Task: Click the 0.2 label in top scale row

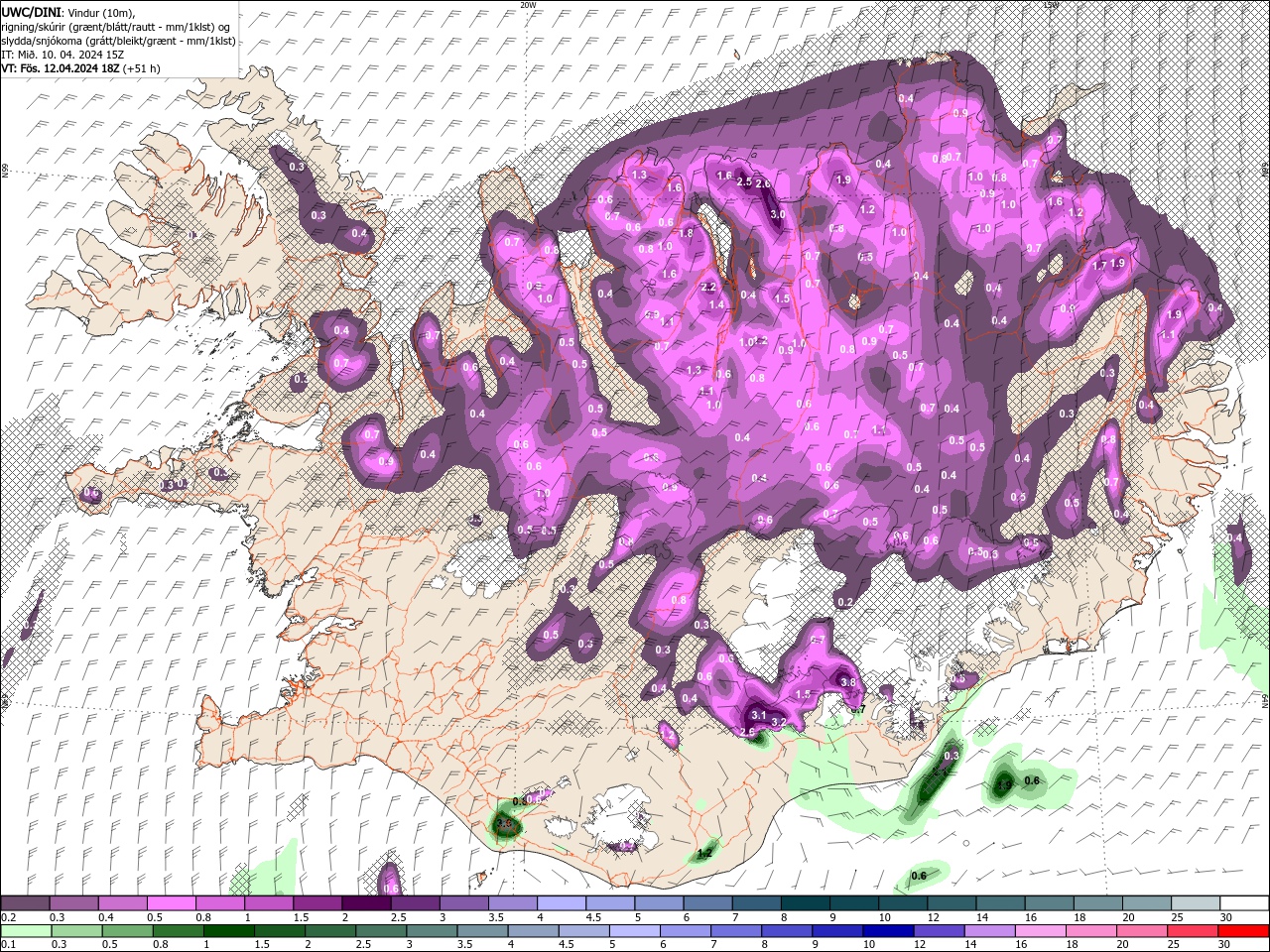Action: pos(8,917)
